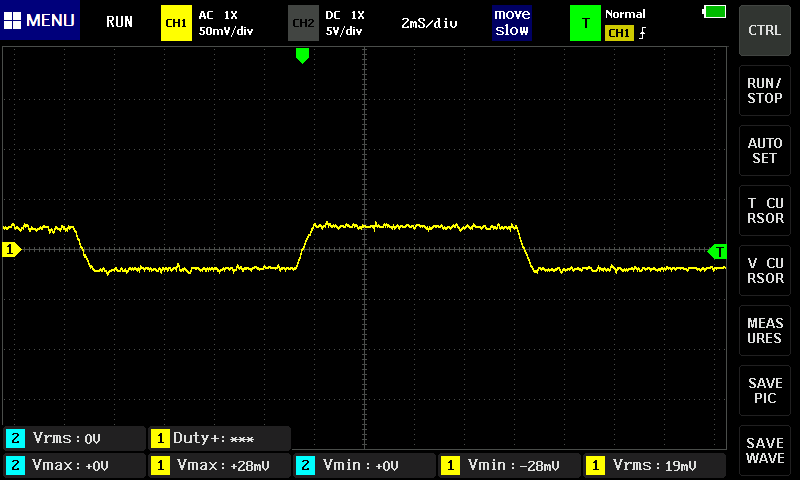Tap the CH1 50mV/div vertical scale
800x480 pixels.
click(226, 31)
